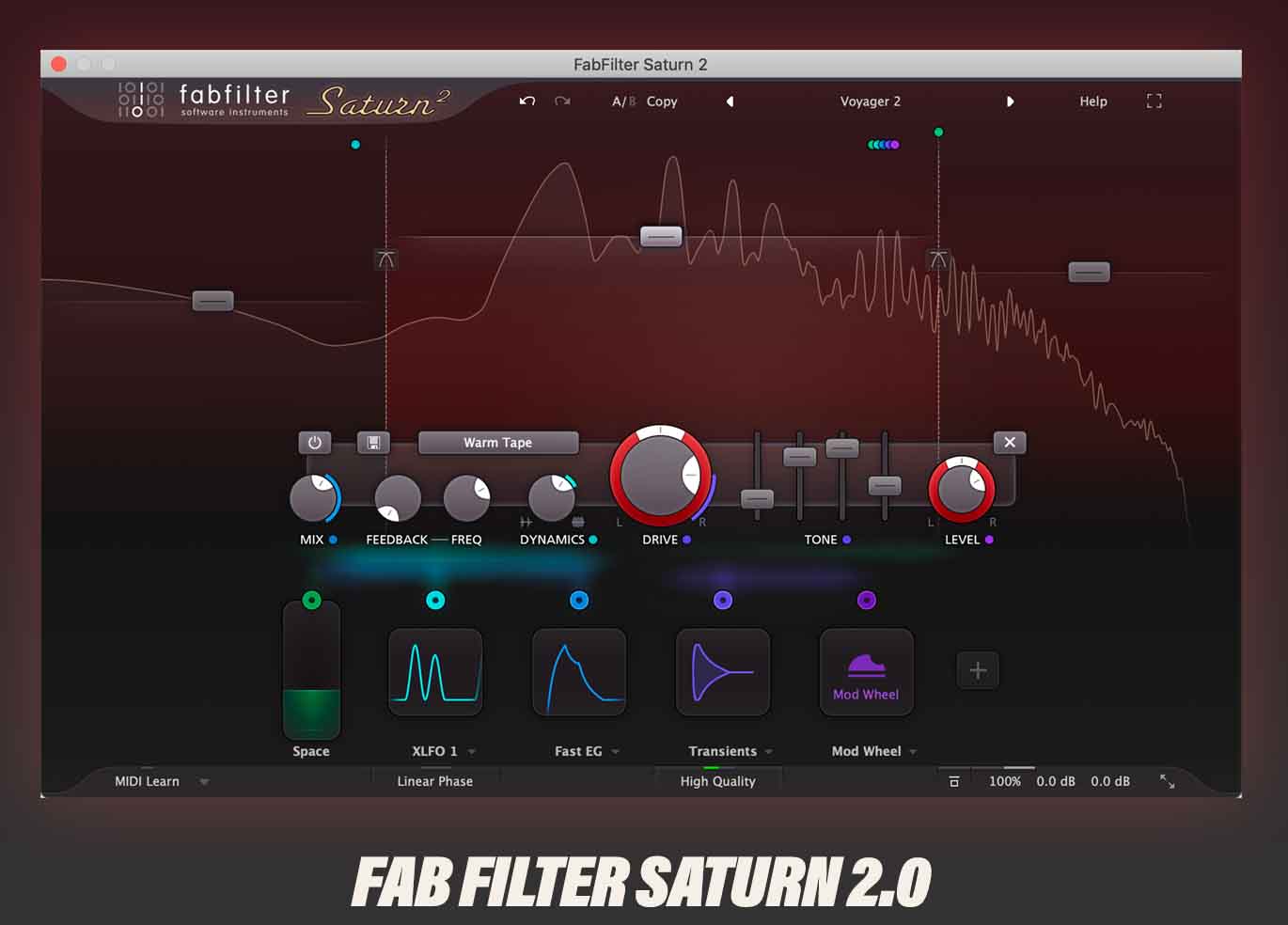Select the Mod Wheel MIDI source
1288x925 pixels.
(x=867, y=672)
